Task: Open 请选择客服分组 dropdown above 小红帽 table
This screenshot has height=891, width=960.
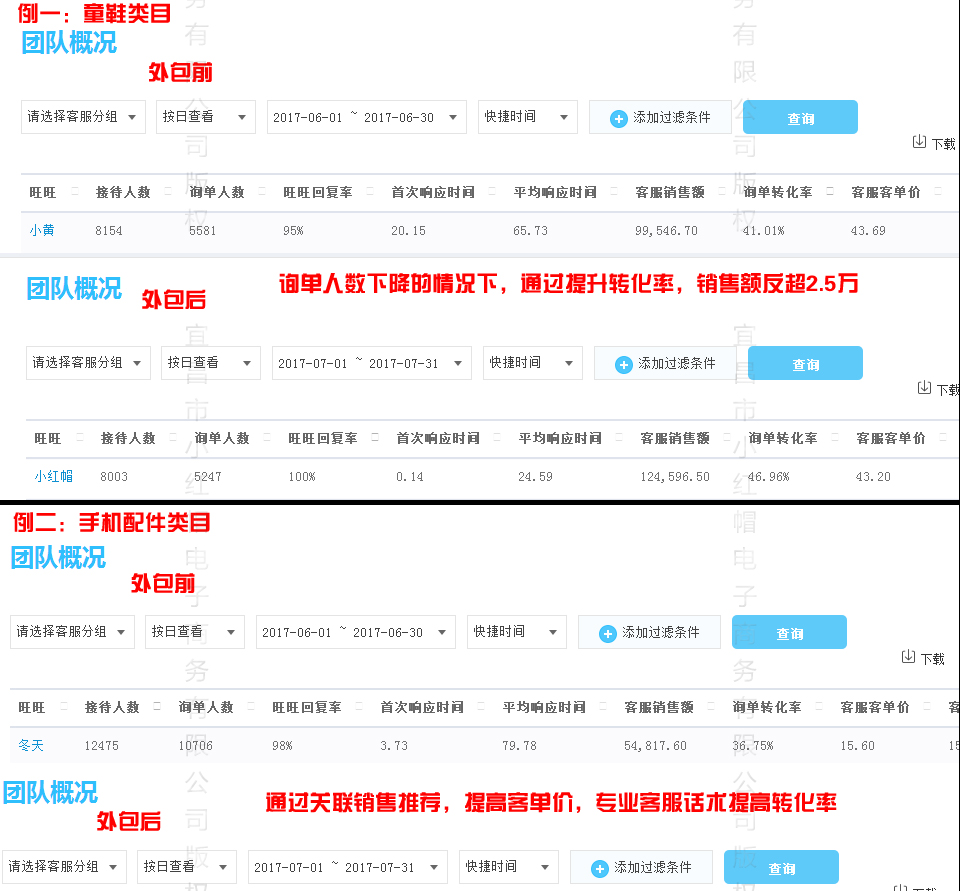Action: pos(88,363)
